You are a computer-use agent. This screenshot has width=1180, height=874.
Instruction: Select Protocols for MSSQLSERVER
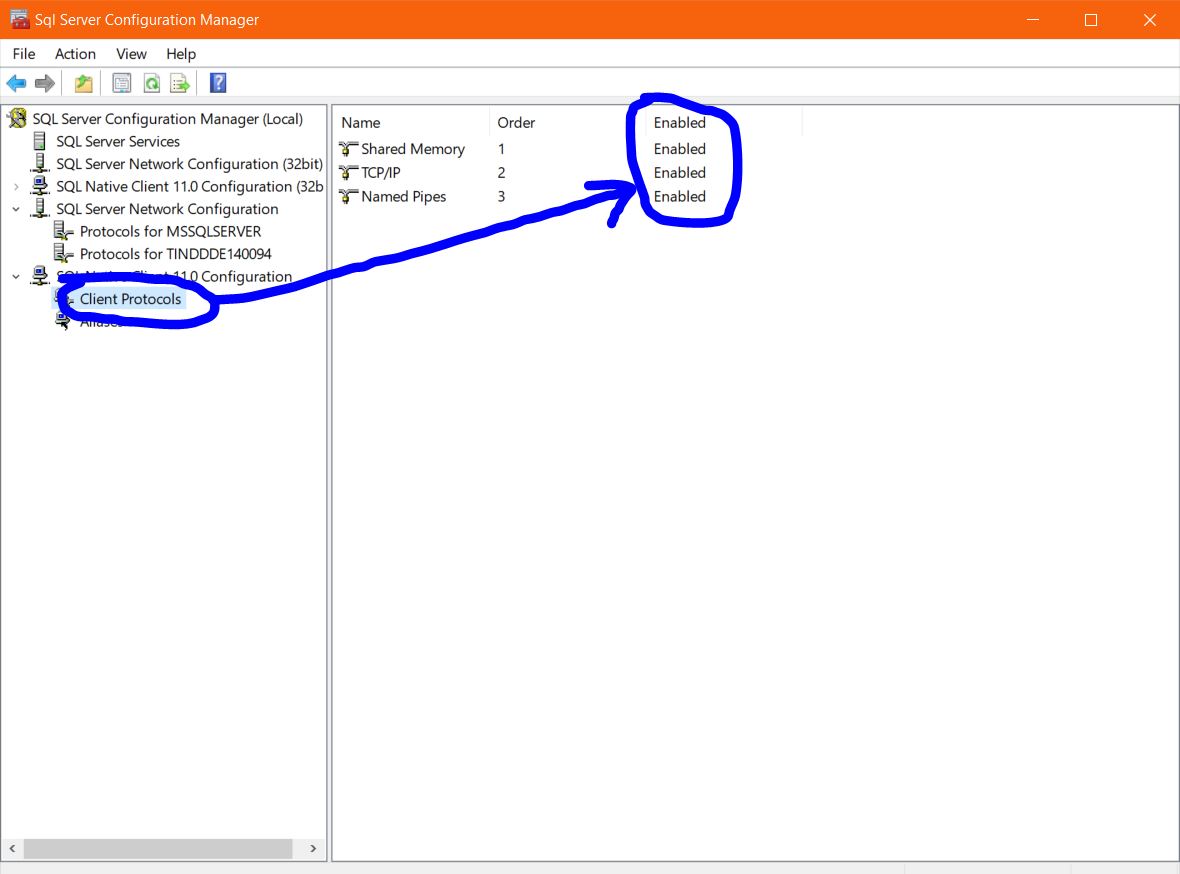170,232
